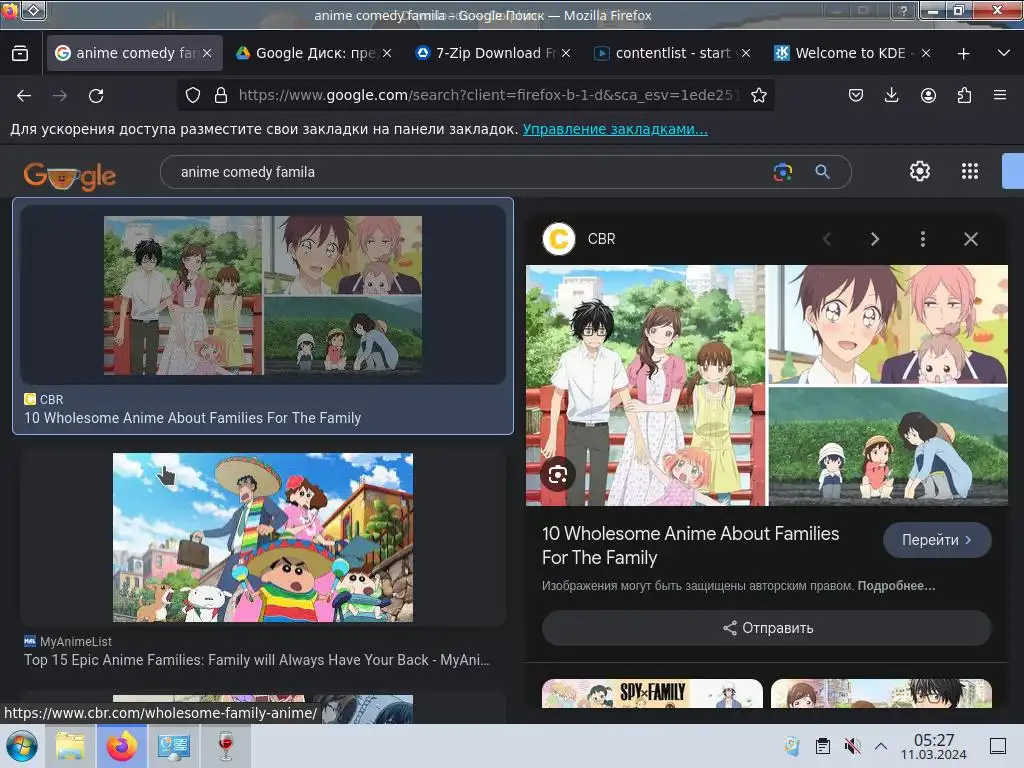Image resolution: width=1024 pixels, height=768 pixels.
Task: Open the large preview image in panel
Action: coord(767,385)
